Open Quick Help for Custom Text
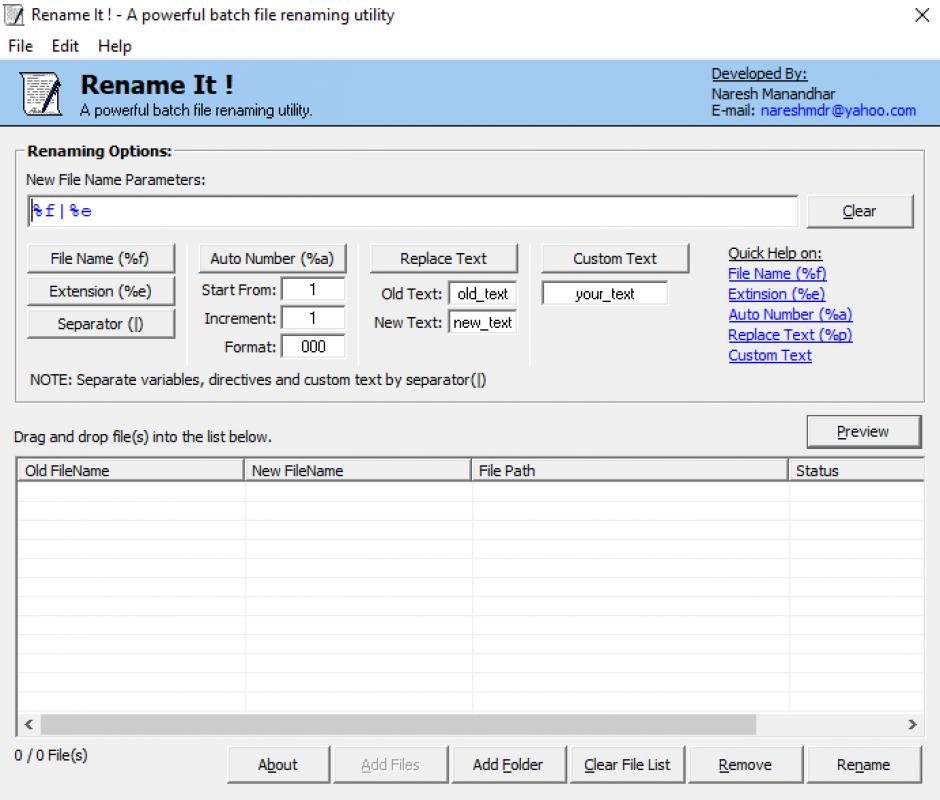The height and width of the screenshot is (800, 940). point(770,356)
